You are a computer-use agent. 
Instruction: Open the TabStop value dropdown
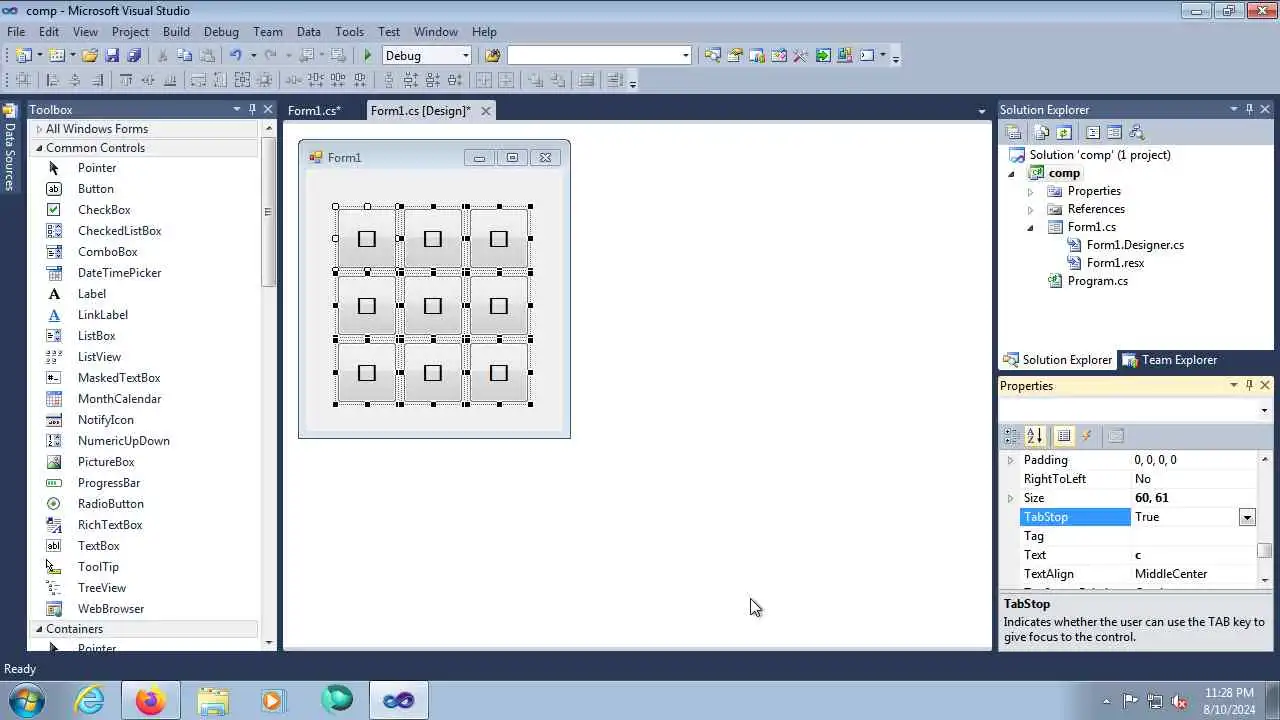pyautogui.click(x=1247, y=517)
